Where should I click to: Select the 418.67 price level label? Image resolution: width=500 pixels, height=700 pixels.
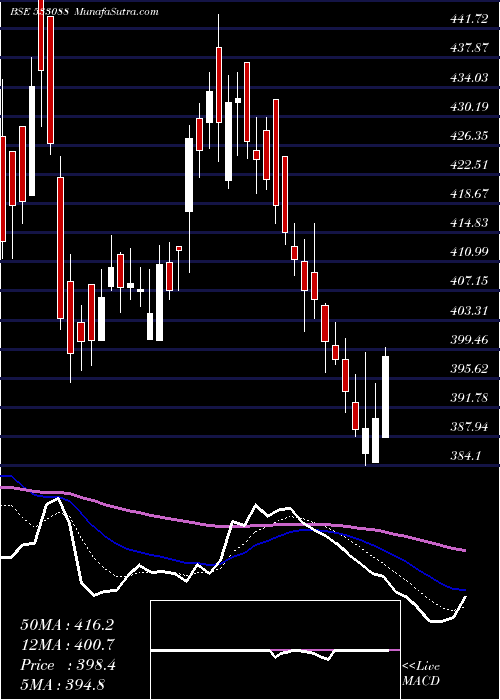click(x=469, y=194)
